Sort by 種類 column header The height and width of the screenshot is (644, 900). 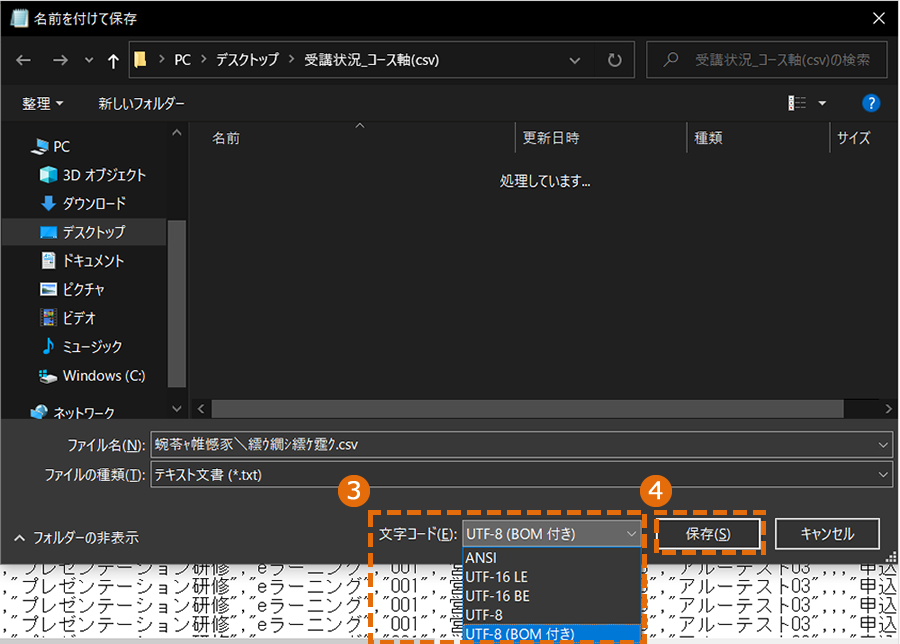tap(708, 138)
